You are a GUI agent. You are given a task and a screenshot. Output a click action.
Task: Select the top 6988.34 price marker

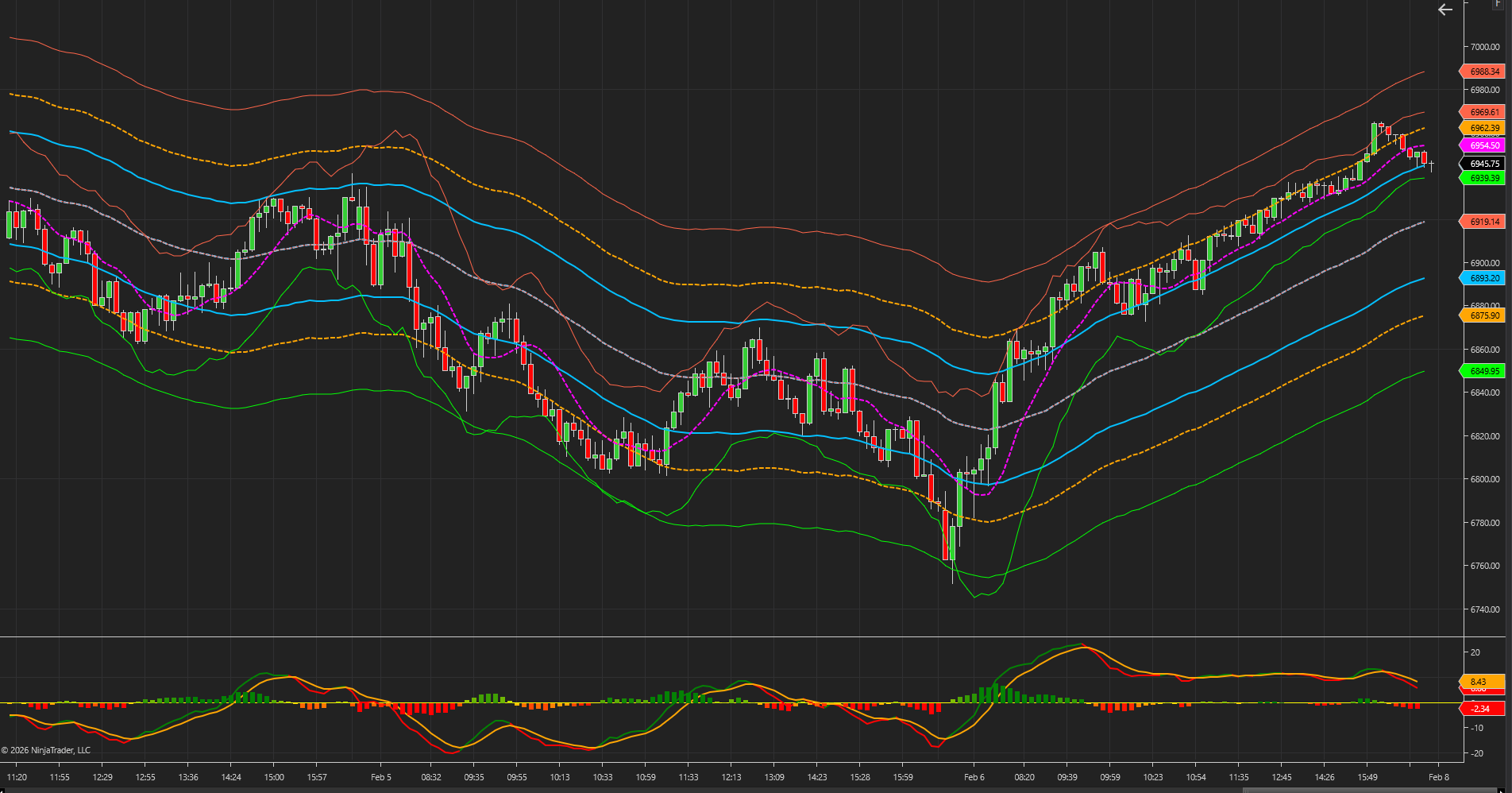[x=1483, y=72]
